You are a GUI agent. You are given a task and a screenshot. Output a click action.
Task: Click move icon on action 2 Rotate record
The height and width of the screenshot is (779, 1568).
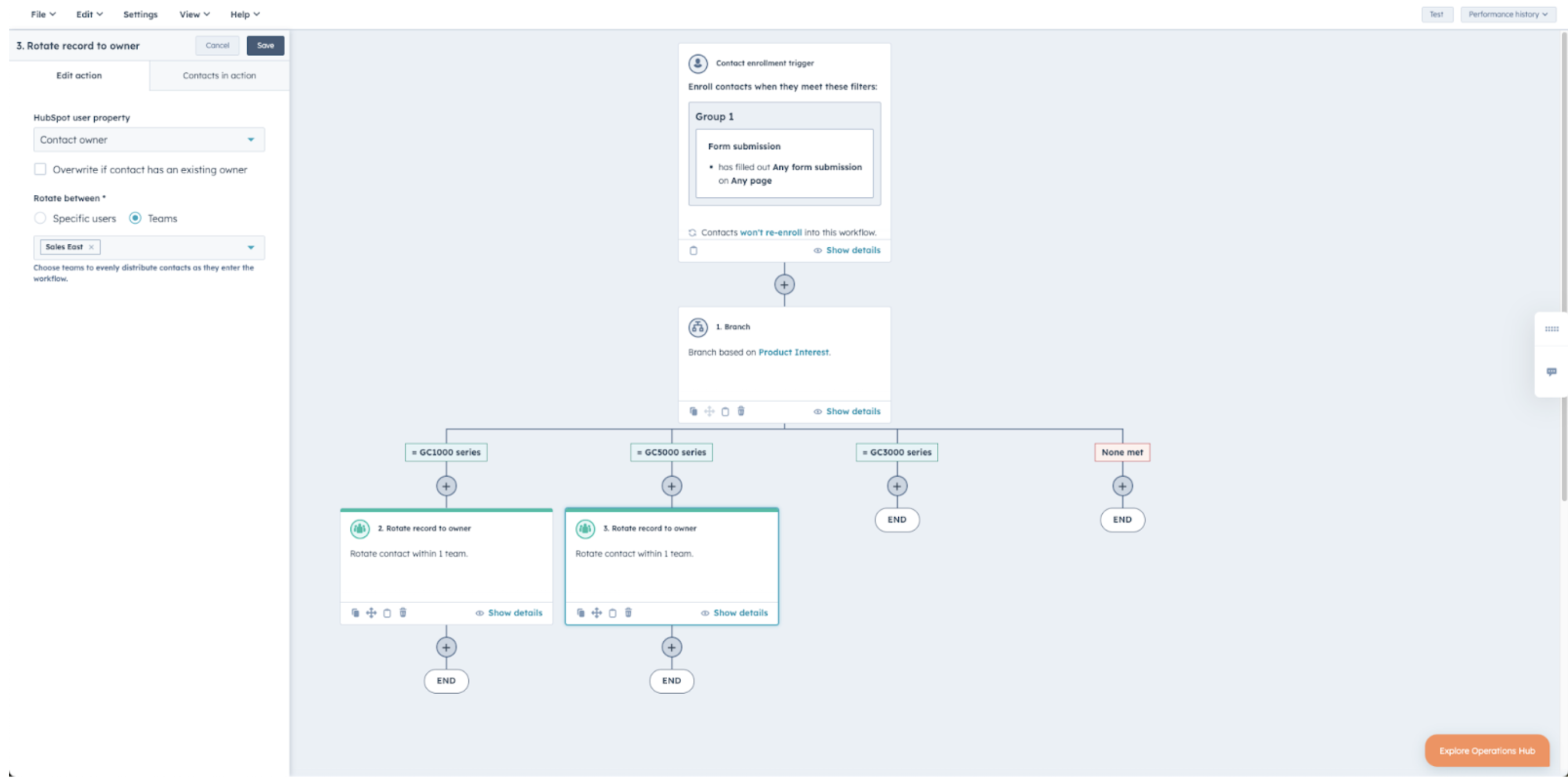click(371, 613)
